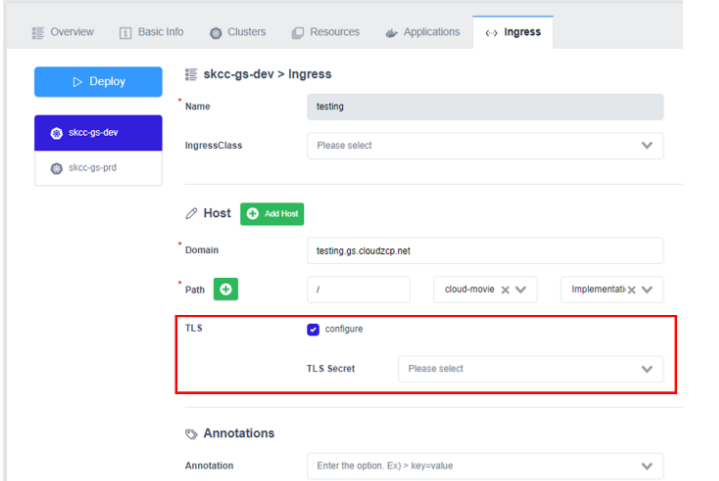This screenshot has height=481, width=719.
Task: Click the Annotations section heading
Action: pyautogui.click(x=239, y=433)
